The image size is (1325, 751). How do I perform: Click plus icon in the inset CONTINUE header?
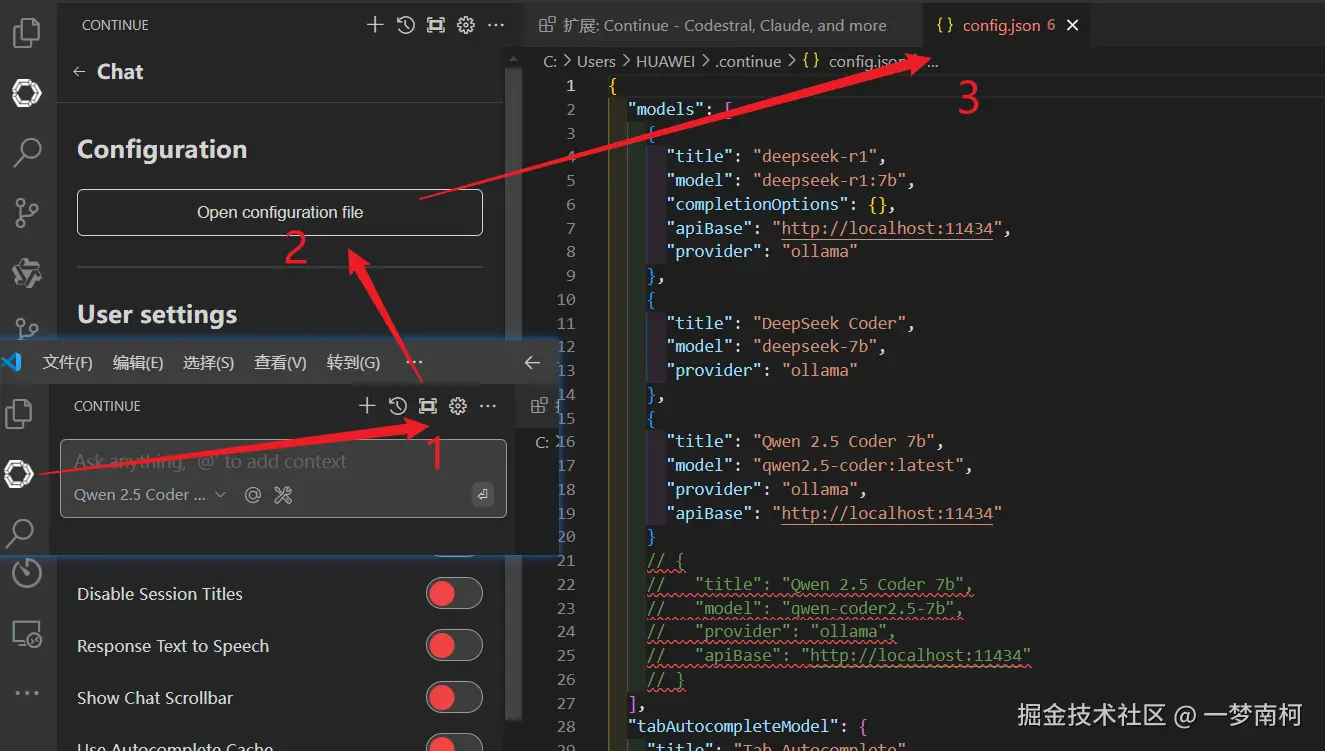(x=368, y=405)
